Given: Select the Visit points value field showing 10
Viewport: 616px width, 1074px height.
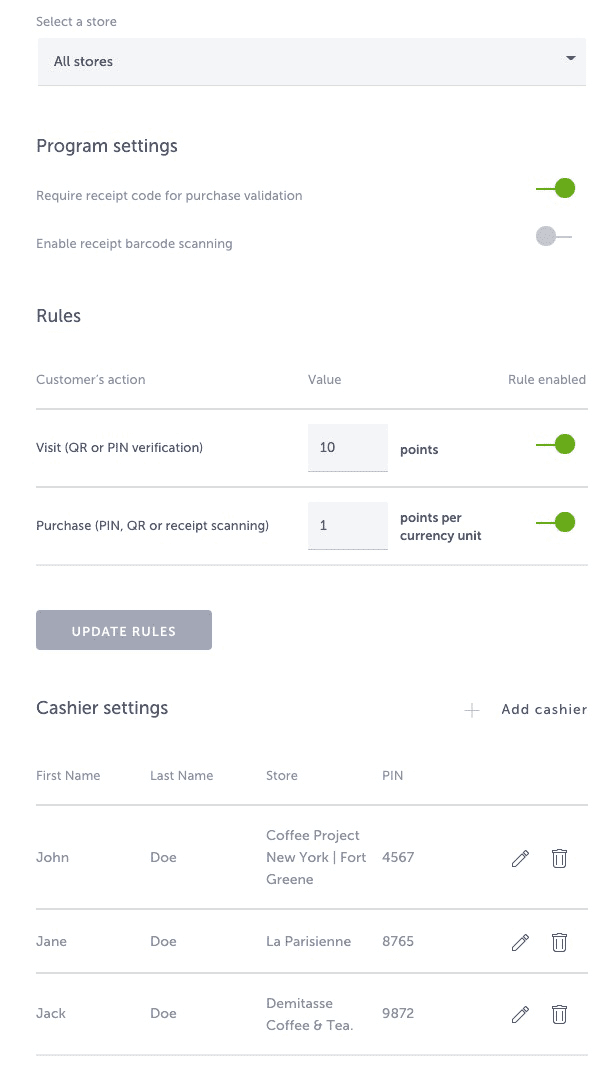Looking at the screenshot, I should click(345, 448).
